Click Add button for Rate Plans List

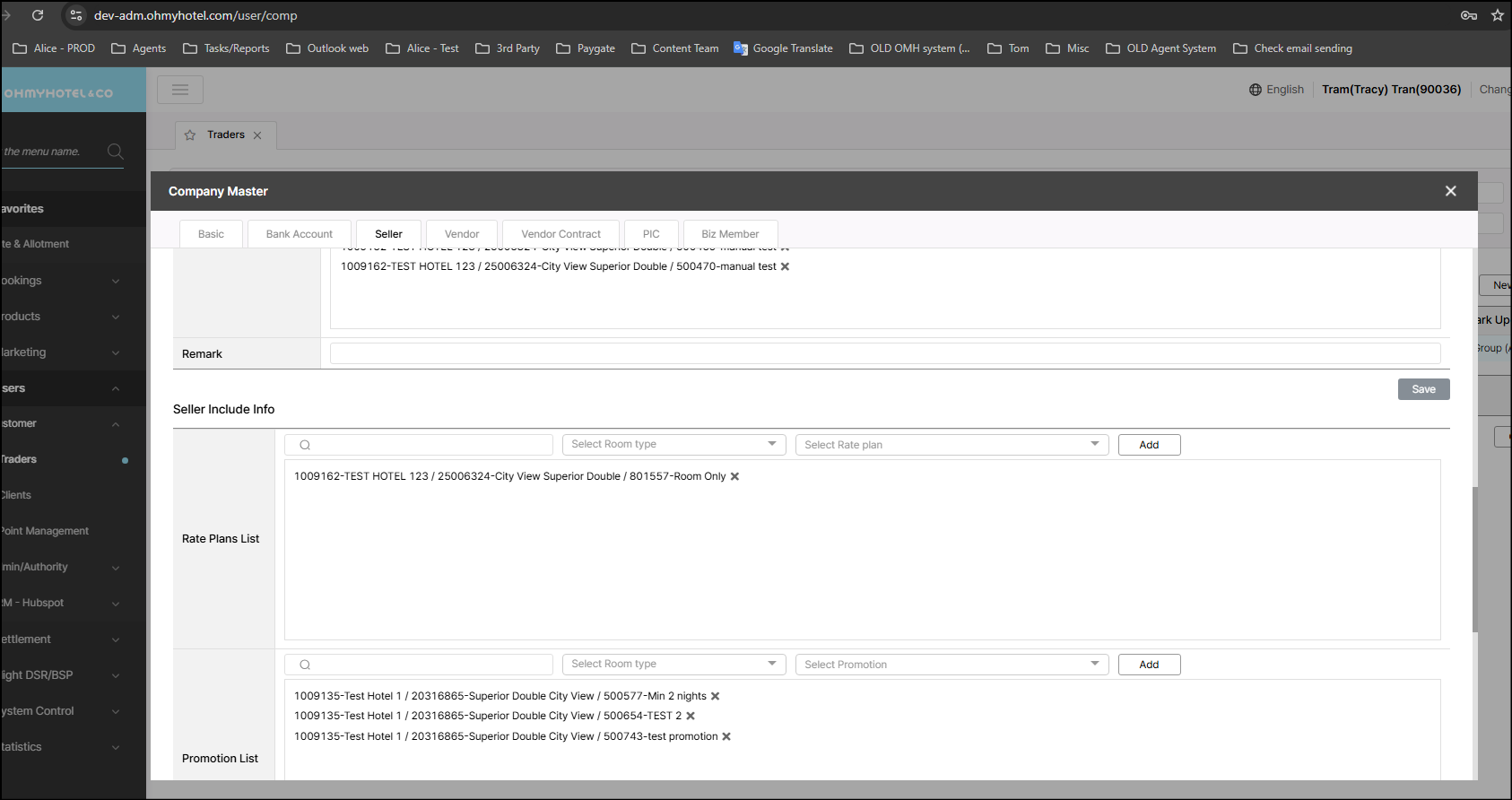[x=1149, y=445]
